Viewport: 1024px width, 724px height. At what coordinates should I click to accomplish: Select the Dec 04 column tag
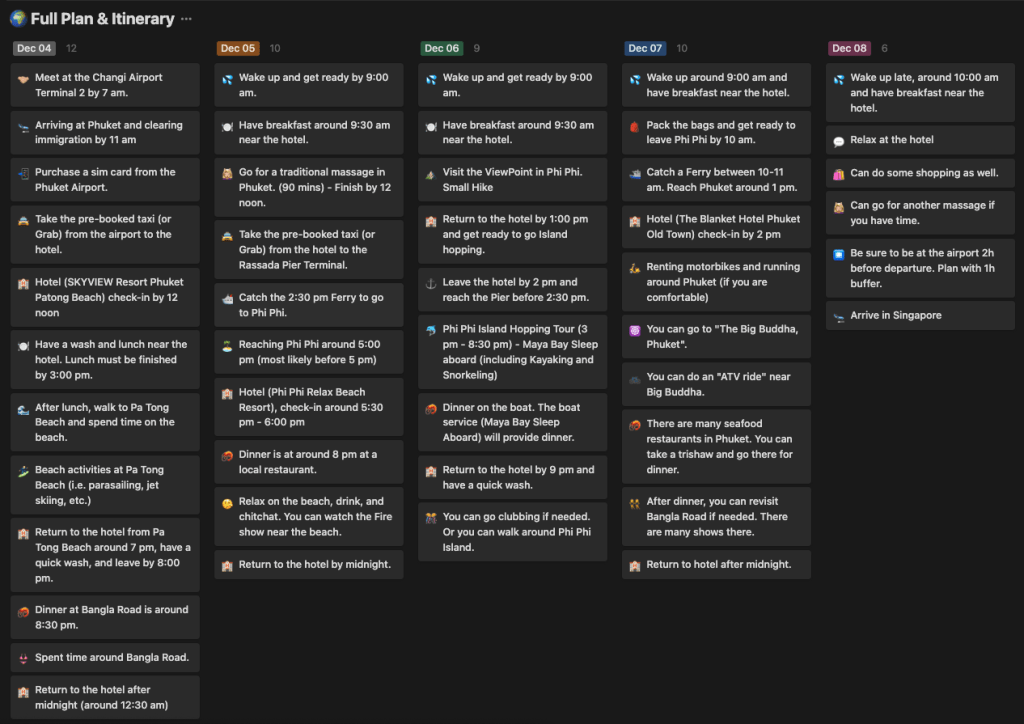coord(34,48)
